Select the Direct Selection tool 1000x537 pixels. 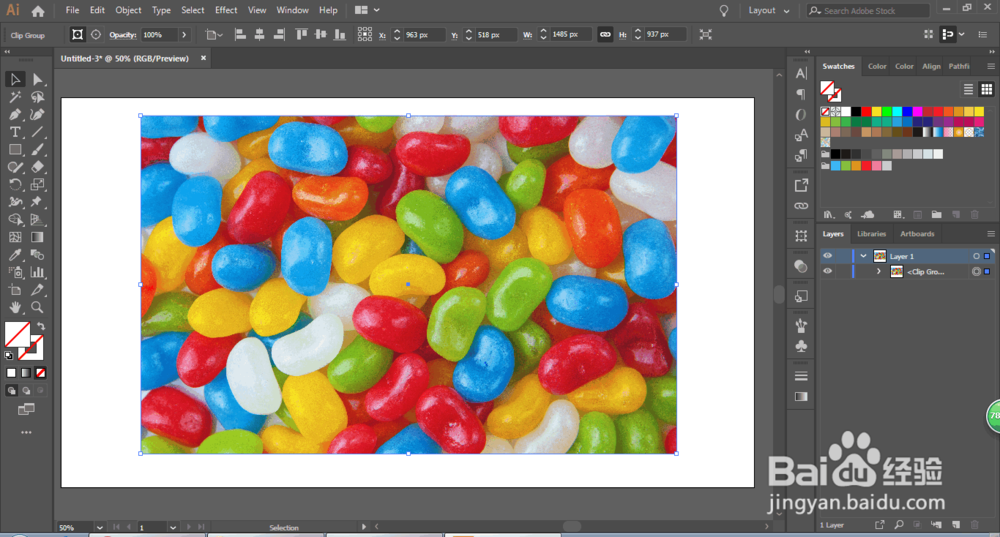point(37,80)
